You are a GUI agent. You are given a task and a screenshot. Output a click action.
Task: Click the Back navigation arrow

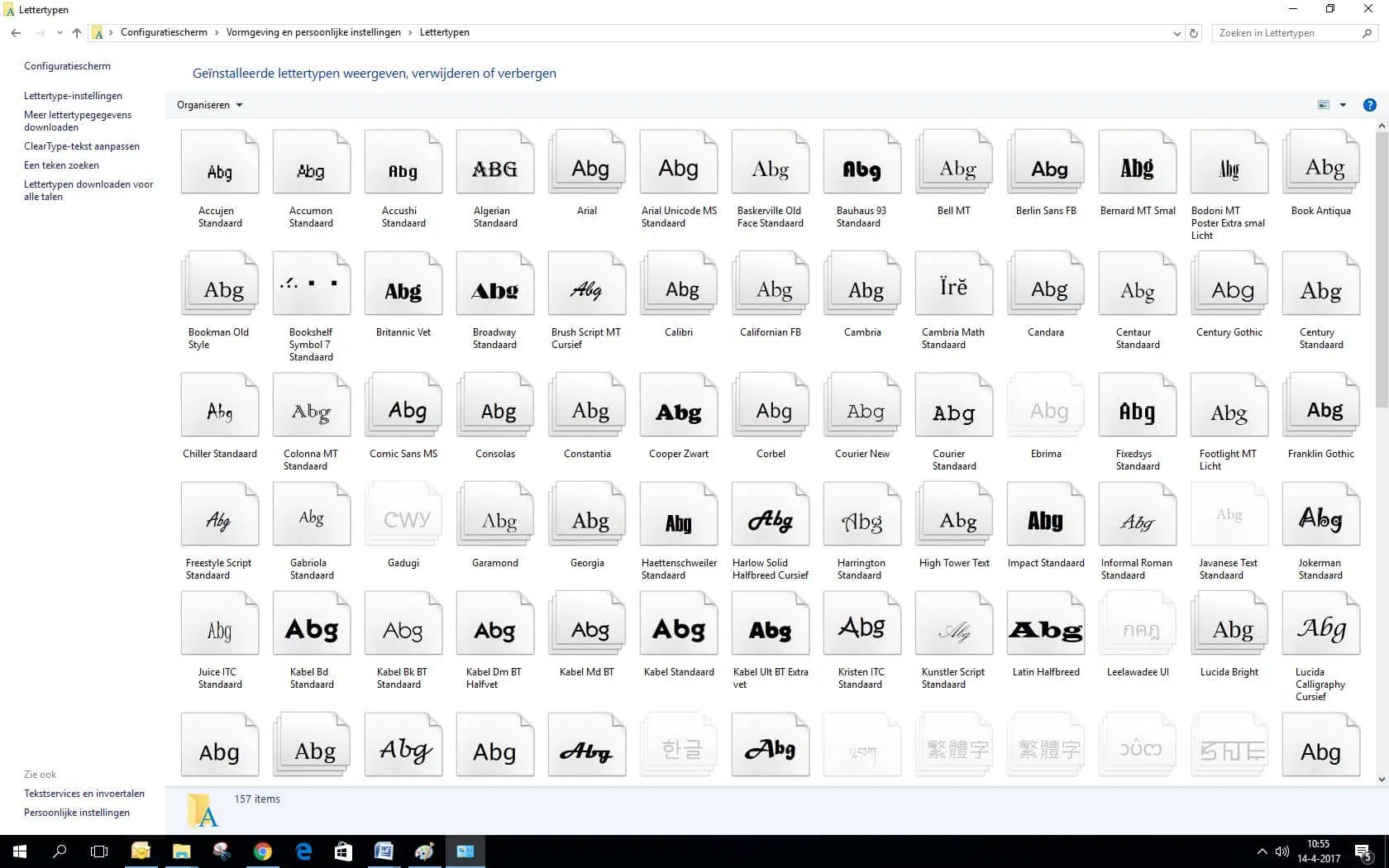16,33
